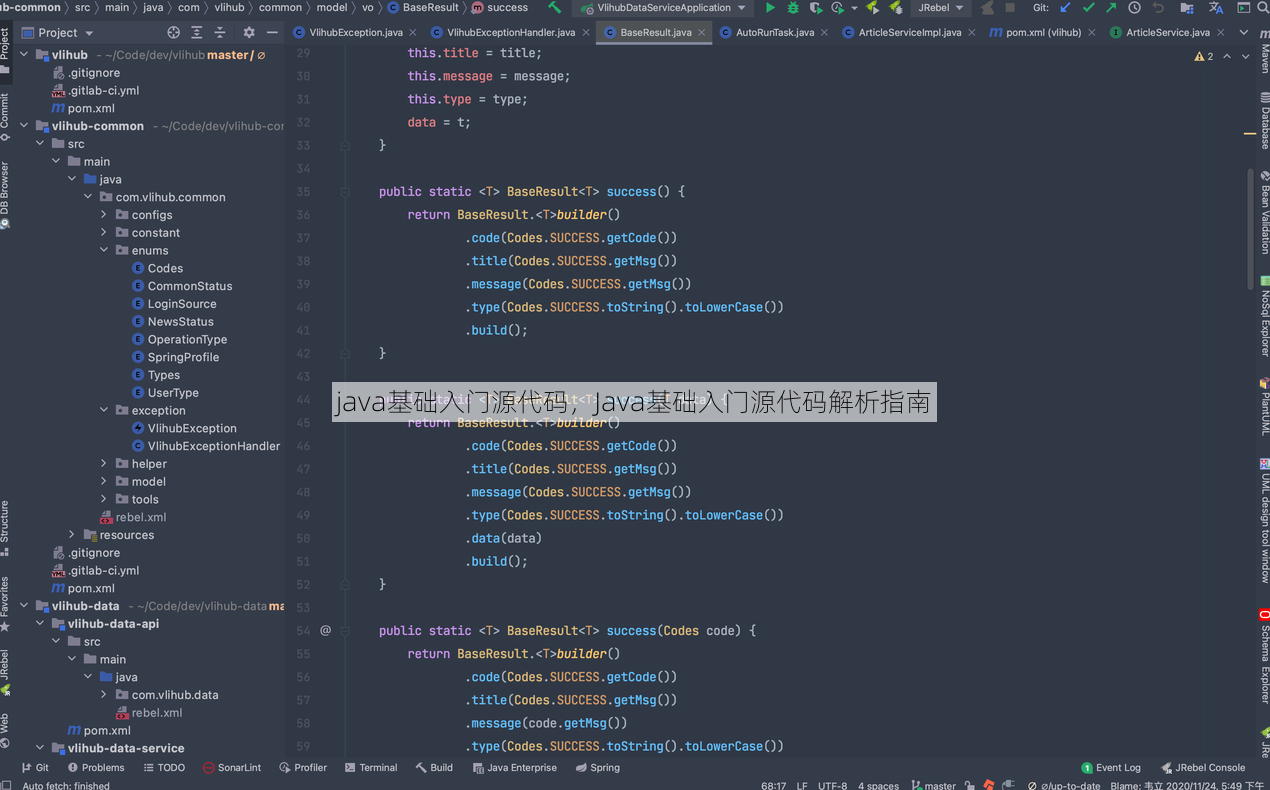Open the Profiler tool window
Screen dimensions: 1270x790
(303, 768)
